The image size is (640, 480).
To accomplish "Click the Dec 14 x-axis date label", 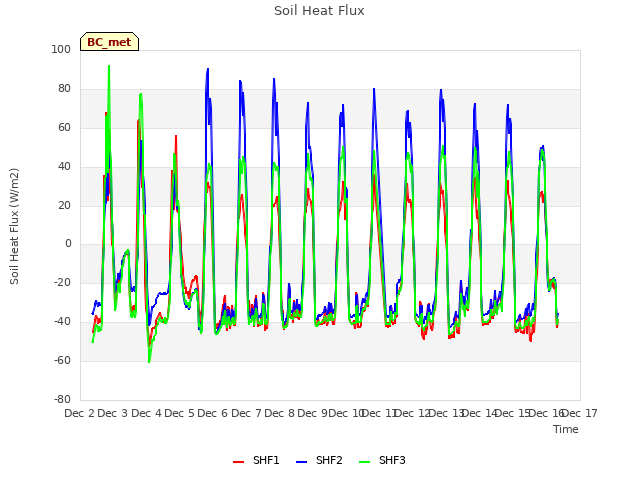I will (480, 413).
